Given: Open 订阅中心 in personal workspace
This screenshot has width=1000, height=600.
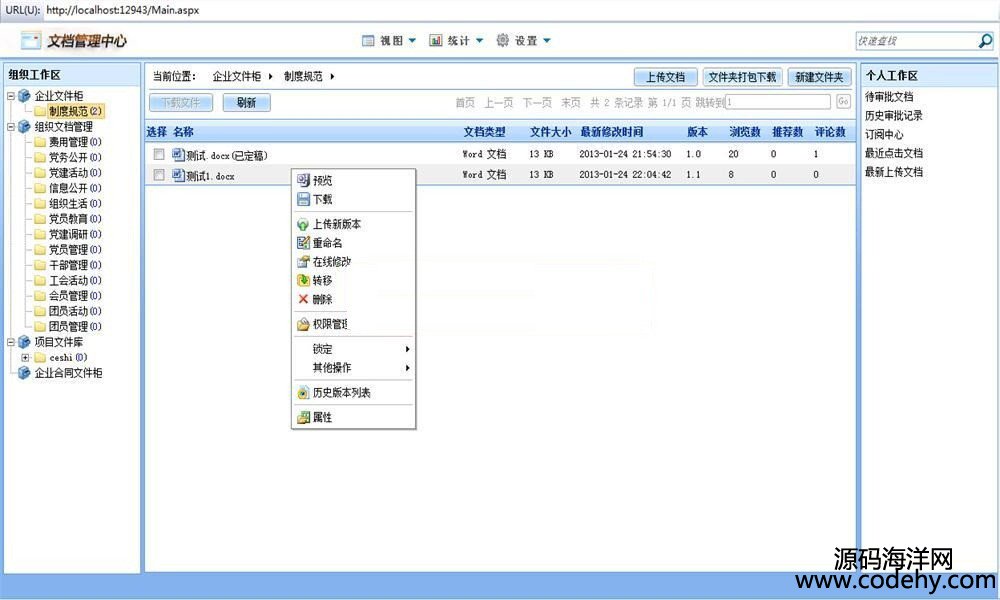Looking at the screenshot, I should pyautogui.click(x=884, y=135).
